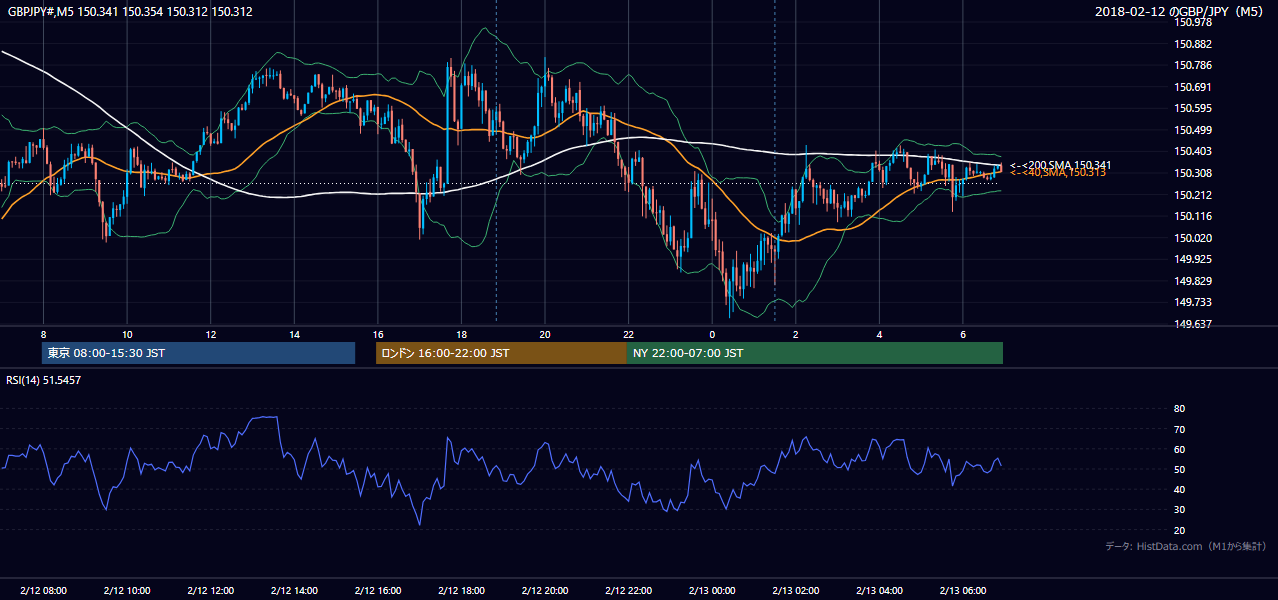Click the '2018-02-12 のGBP/JPY (M5)' header label
The height and width of the screenshot is (600, 1278).
(1181, 12)
